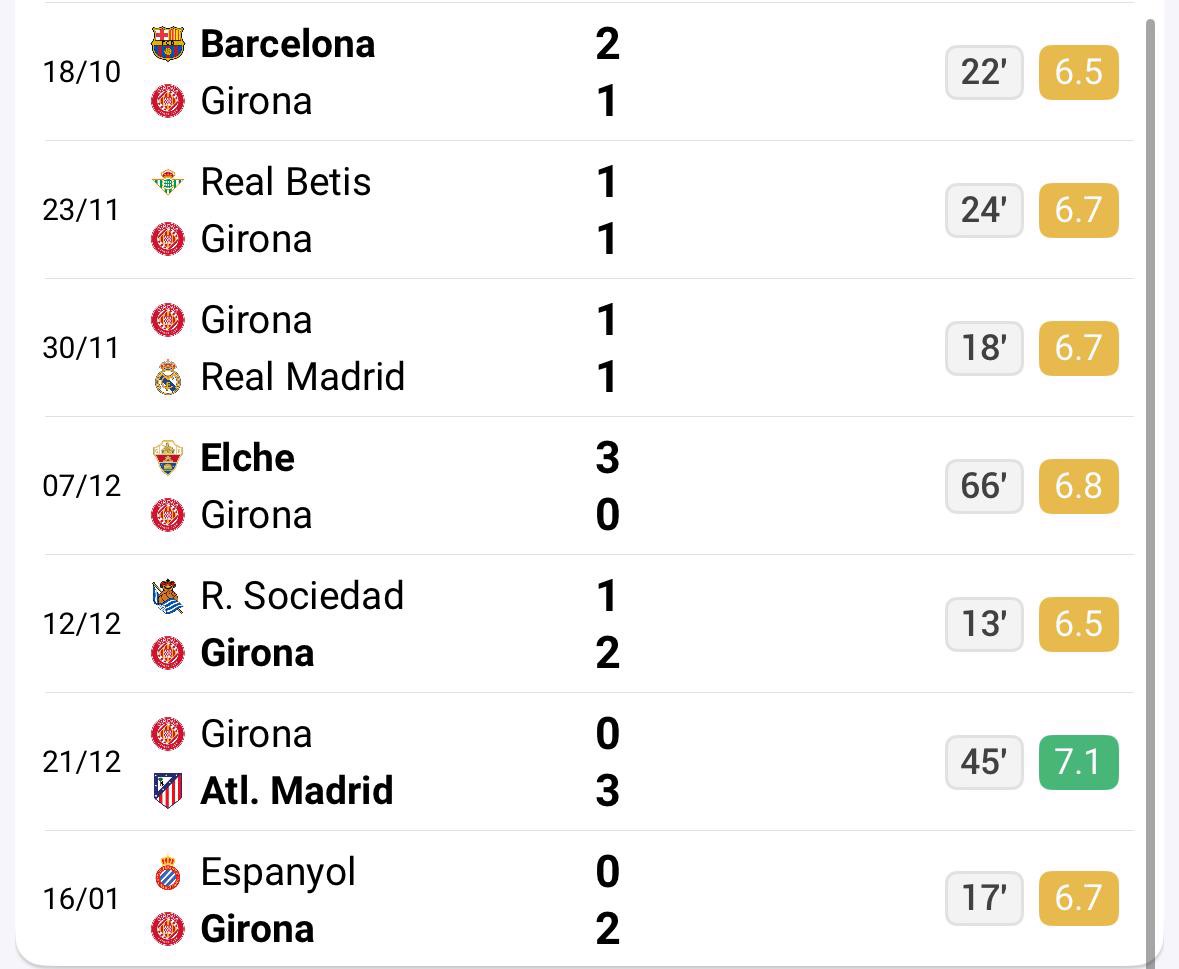Viewport: 1179px width, 969px height.
Task: Select the 45' minutes played badge
Action: pyautogui.click(x=984, y=762)
